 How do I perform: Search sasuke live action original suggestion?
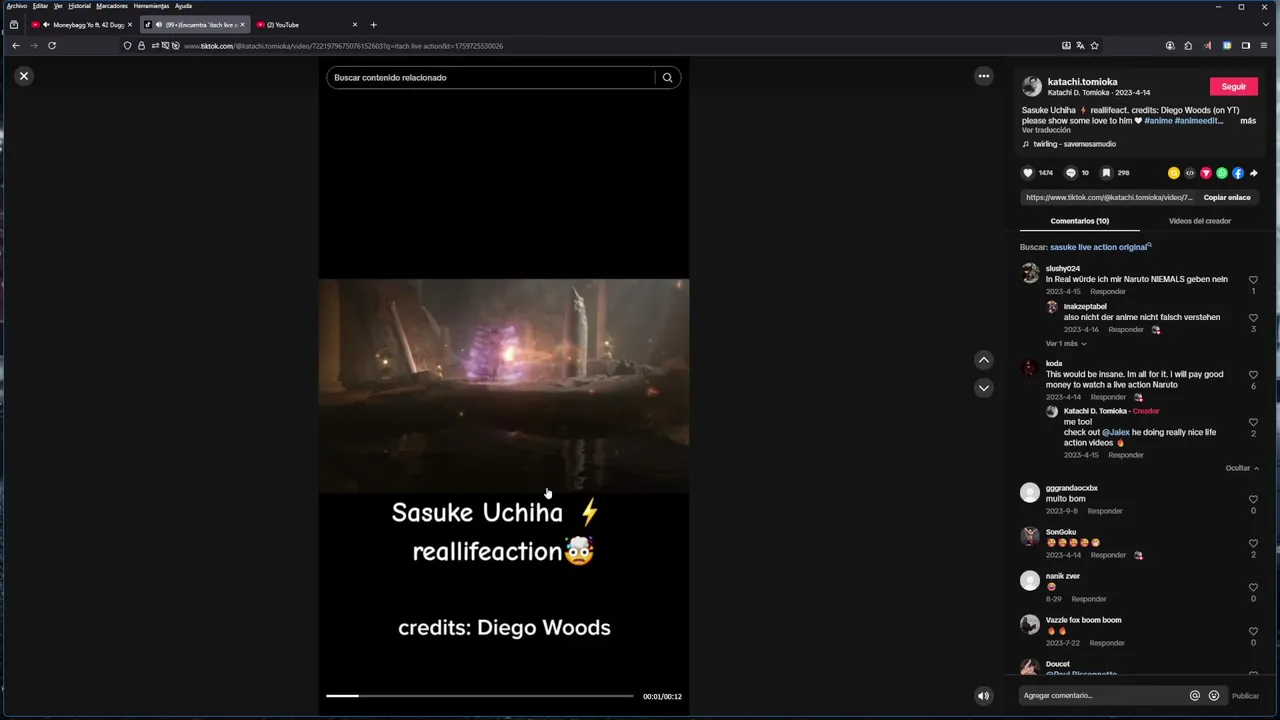pos(1100,247)
